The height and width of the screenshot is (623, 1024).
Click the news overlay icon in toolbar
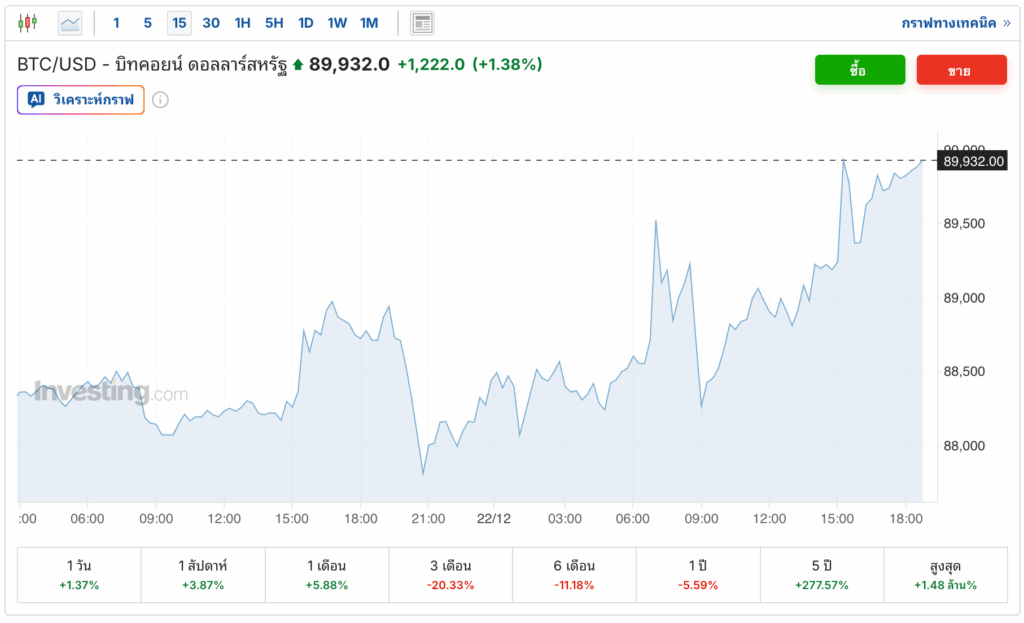pyautogui.click(x=422, y=22)
